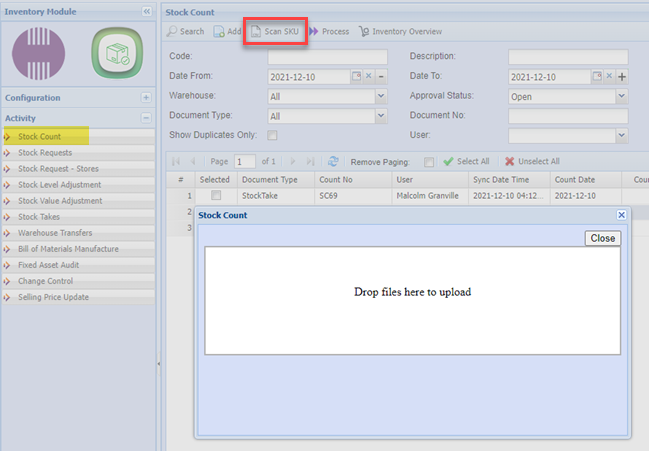Open the Warehouse dropdown
The width and height of the screenshot is (649, 451).
(380, 96)
